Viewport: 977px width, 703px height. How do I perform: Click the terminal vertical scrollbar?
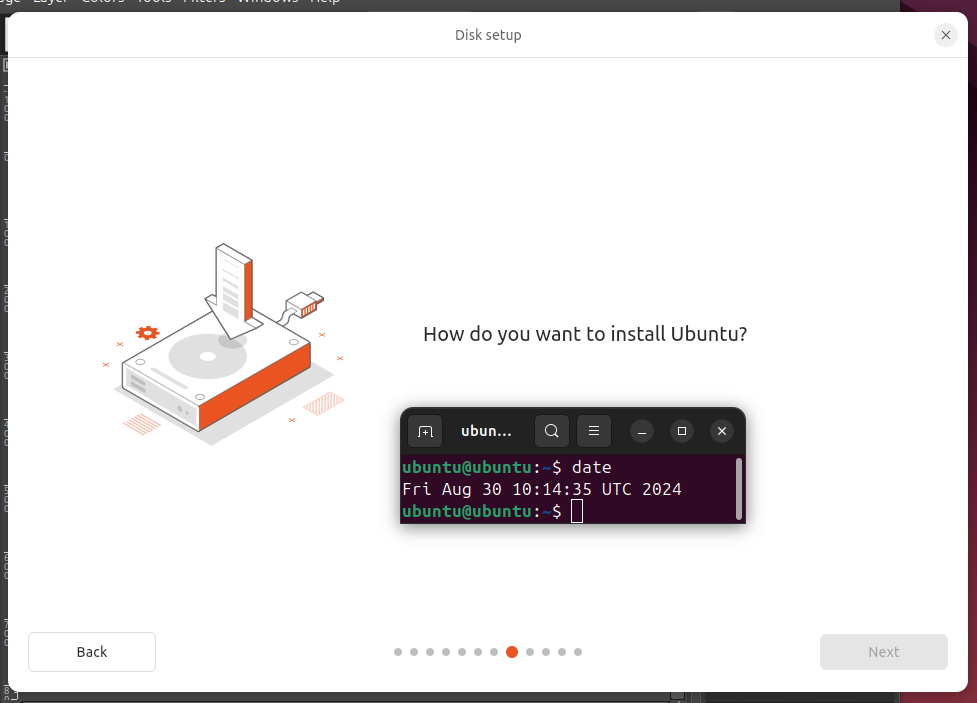(739, 489)
